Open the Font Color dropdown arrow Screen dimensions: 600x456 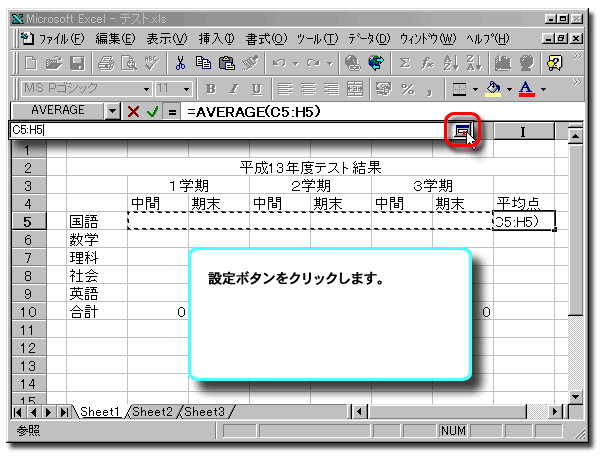pos(543,90)
